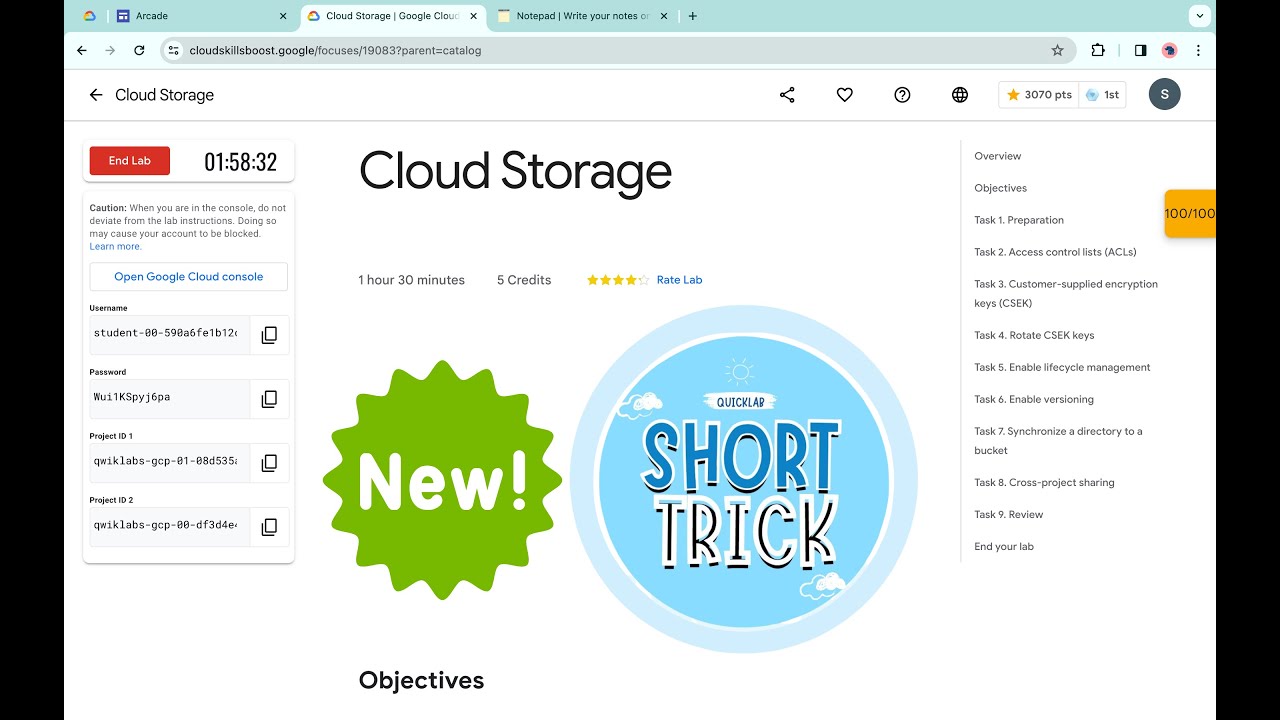Copy the Password value
This screenshot has width=1280, height=720.
pos(269,399)
